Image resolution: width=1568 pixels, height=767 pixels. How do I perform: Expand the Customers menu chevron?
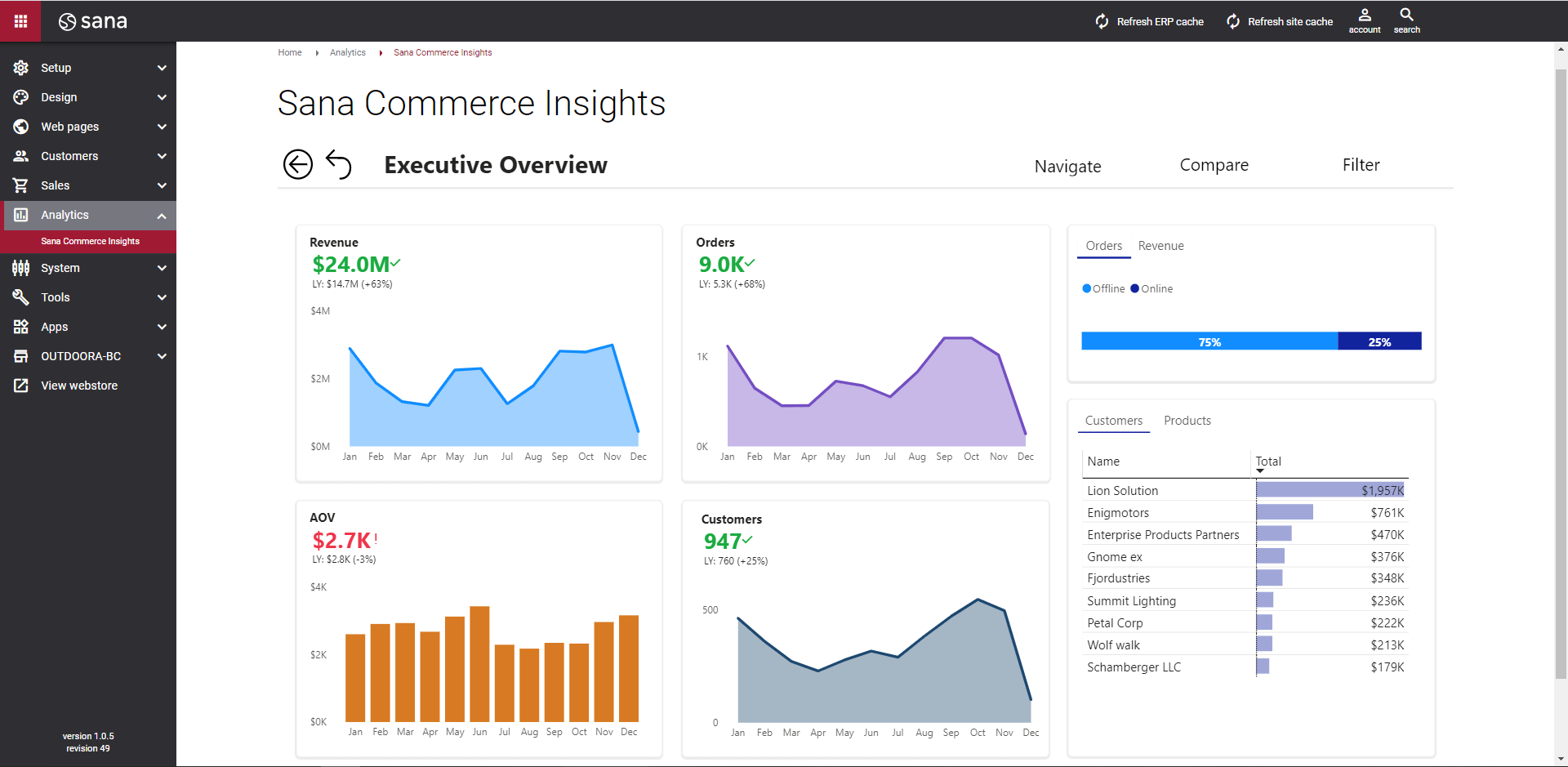pos(162,156)
